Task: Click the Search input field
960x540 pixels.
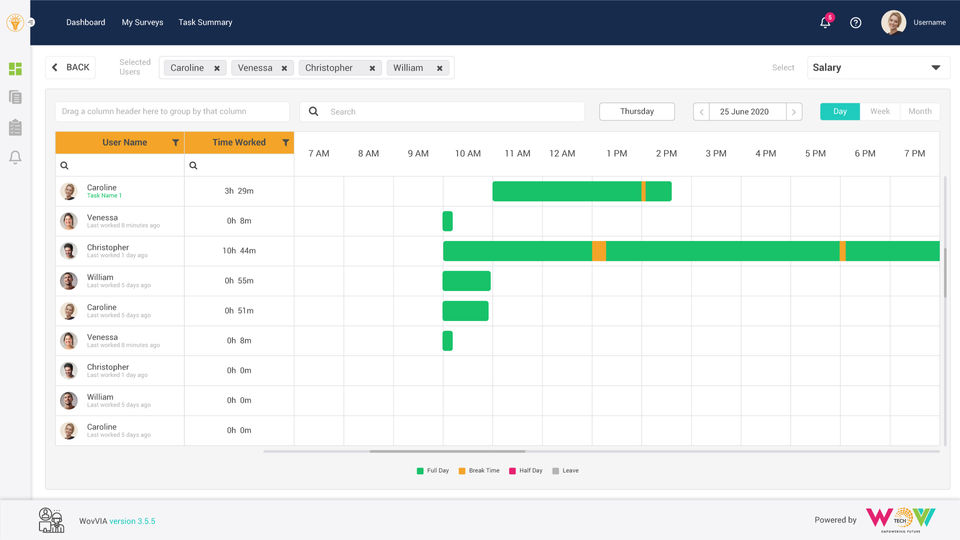Action: point(442,111)
